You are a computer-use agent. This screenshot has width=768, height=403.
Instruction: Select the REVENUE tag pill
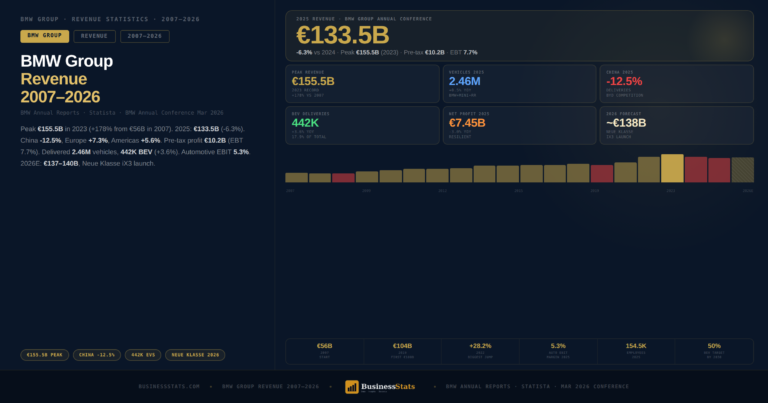coord(95,36)
